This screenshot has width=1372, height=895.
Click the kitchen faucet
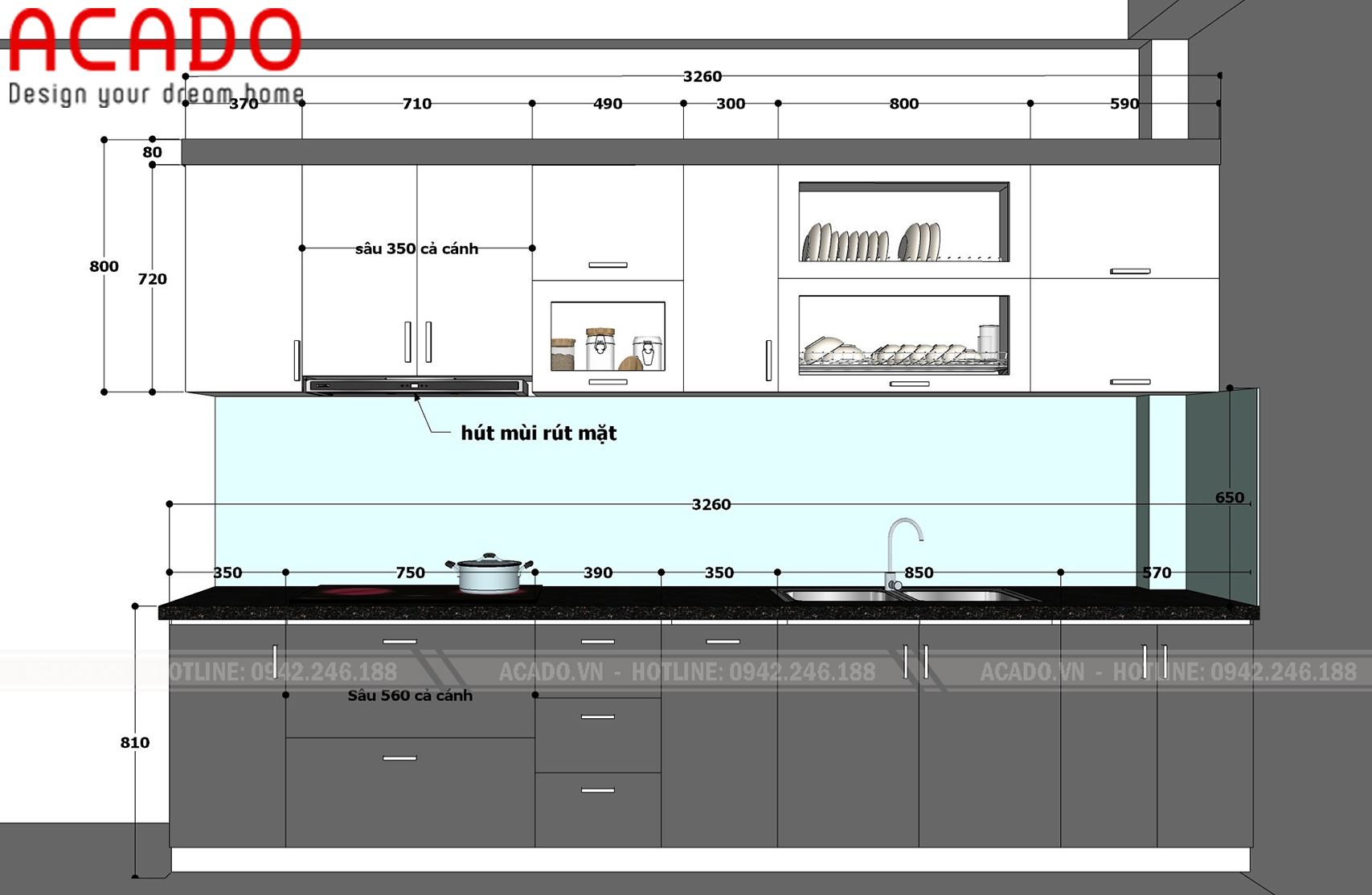click(x=903, y=554)
